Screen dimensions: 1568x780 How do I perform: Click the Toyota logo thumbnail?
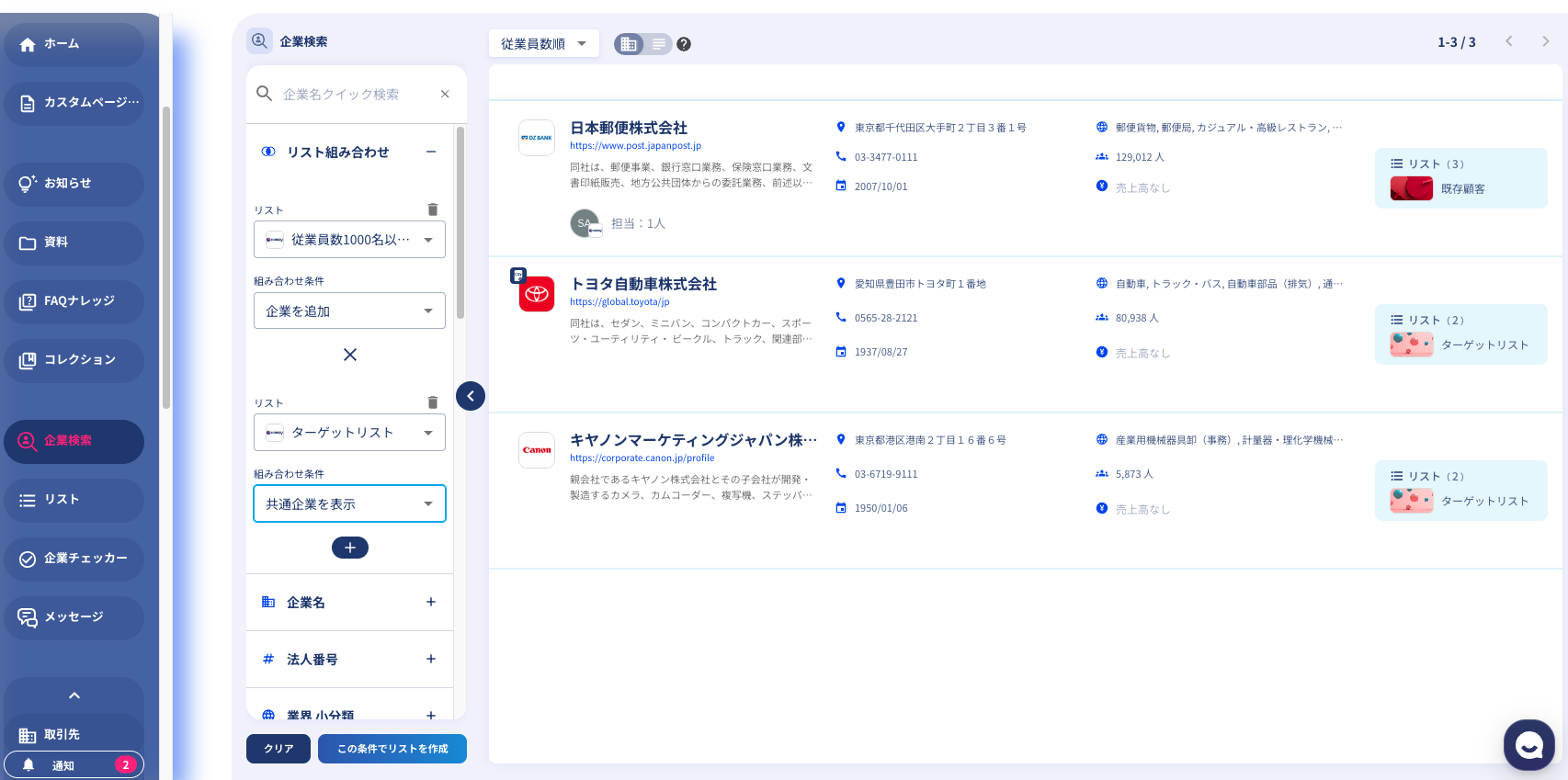tap(537, 294)
